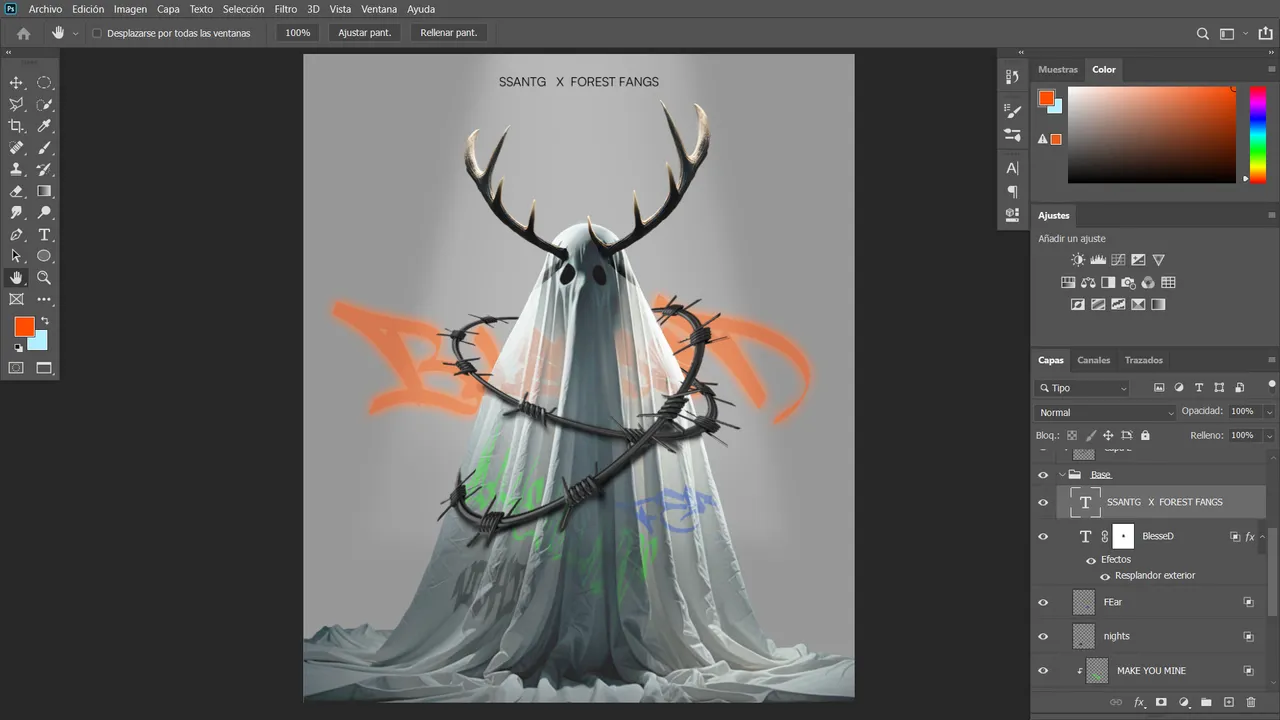1280x720 pixels.
Task: Add a Levels adjustment
Action: click(1098, 260)
